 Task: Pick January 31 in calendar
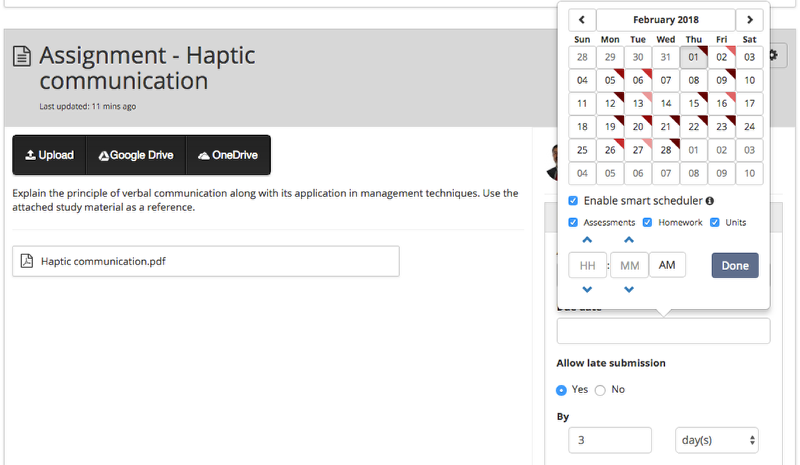point(666,57)
